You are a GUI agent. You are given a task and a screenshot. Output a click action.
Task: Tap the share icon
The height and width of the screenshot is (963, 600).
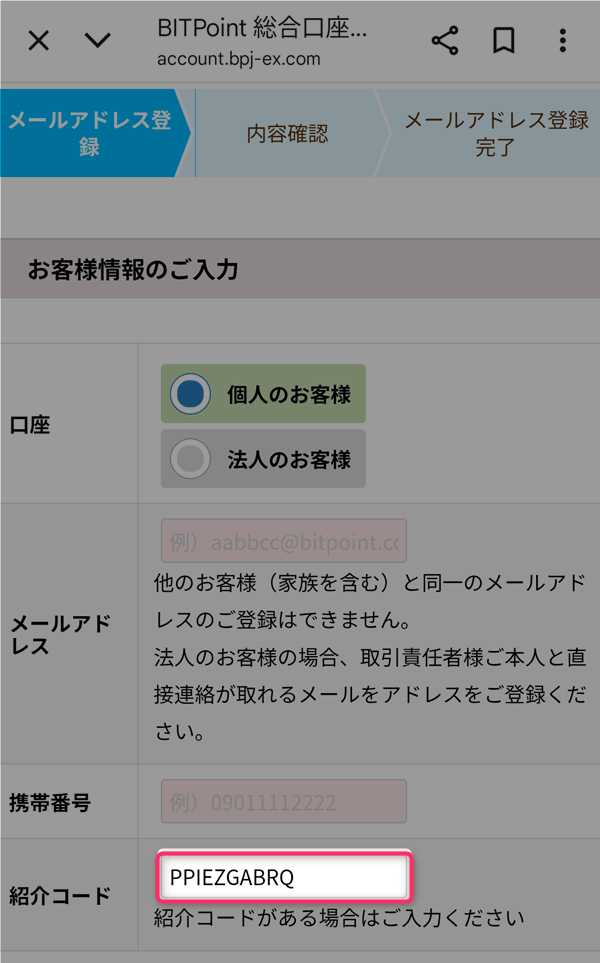(445, 41)
